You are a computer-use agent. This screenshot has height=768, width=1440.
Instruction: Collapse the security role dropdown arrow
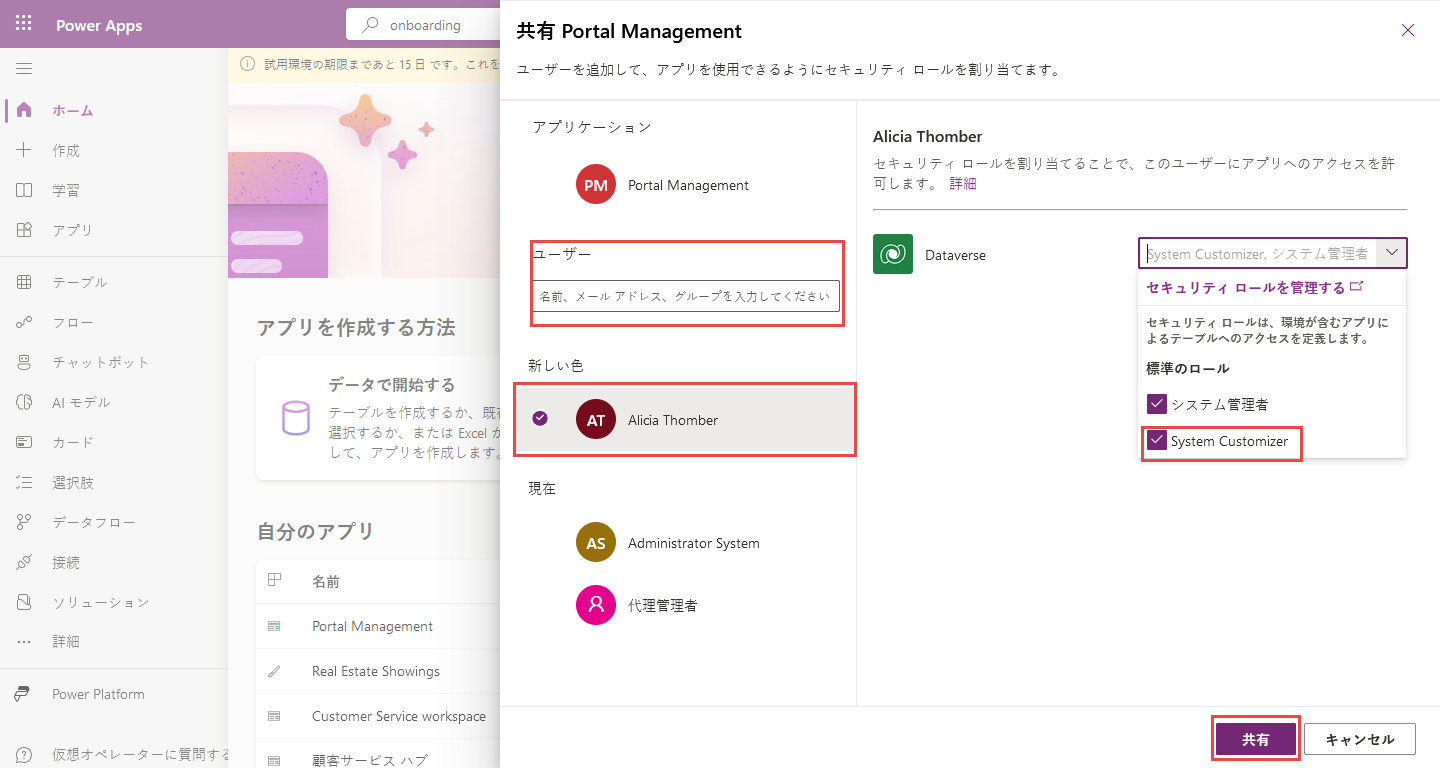(1392, 253)
